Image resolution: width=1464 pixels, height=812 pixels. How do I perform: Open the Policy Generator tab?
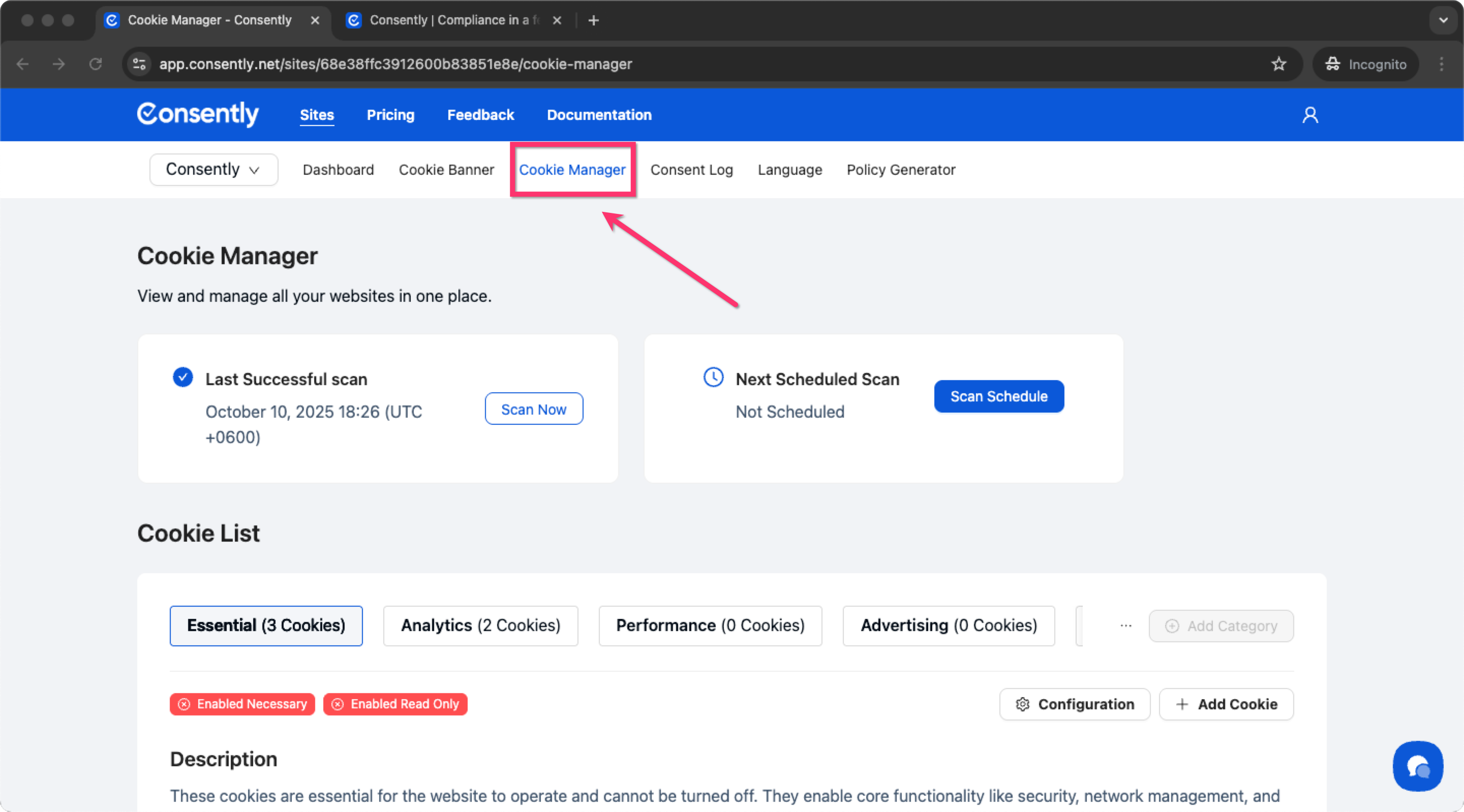point(901,170)
